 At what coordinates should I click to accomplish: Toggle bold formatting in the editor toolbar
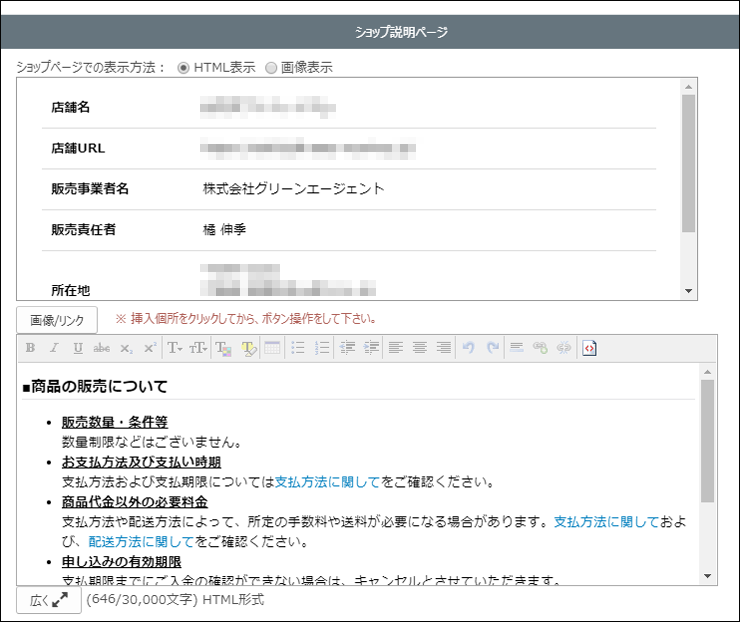click(31, 348)
